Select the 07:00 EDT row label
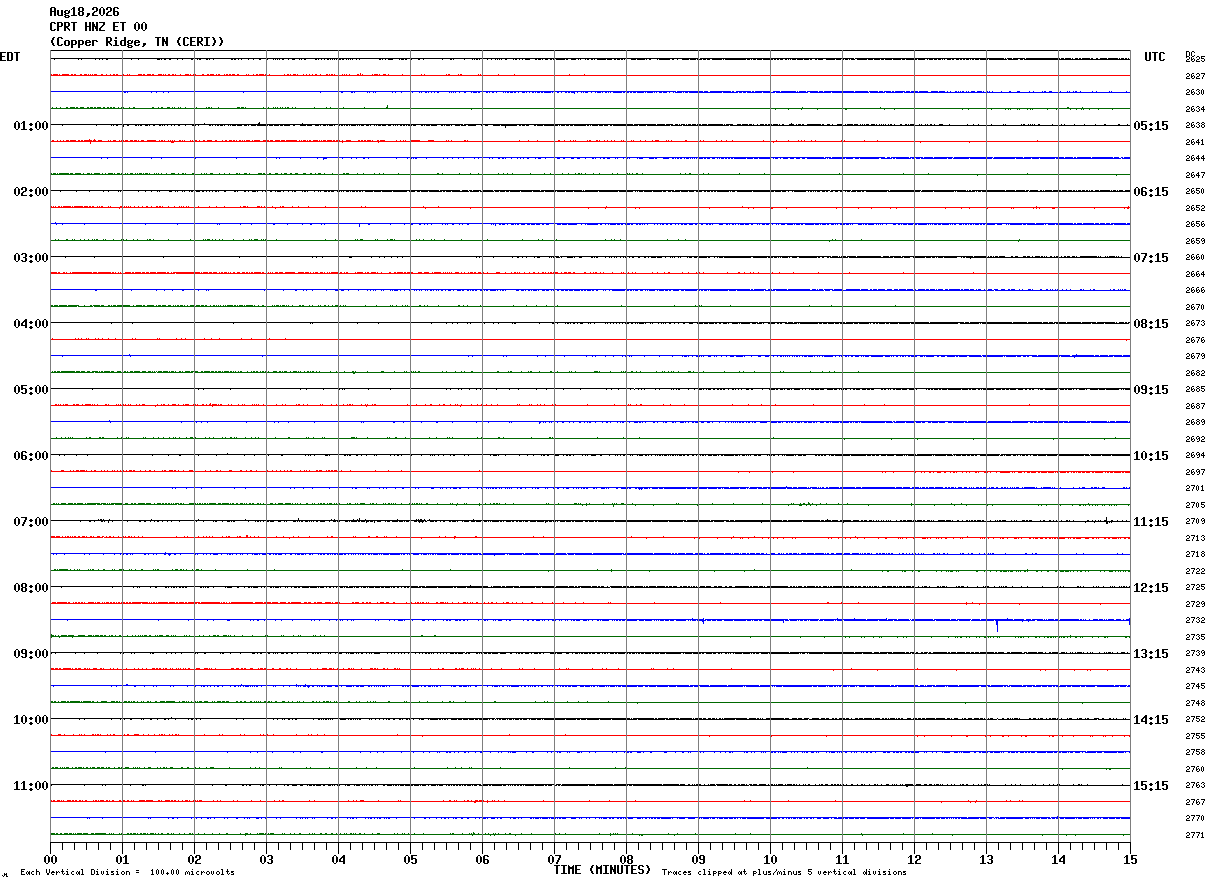The image size is (1210, 886). point(31,522)
